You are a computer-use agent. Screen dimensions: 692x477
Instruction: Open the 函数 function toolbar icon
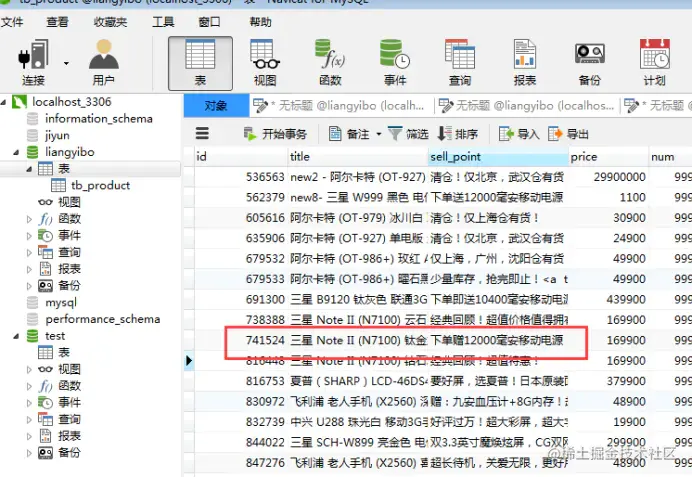pyautogui.click(x=330, y=63)
